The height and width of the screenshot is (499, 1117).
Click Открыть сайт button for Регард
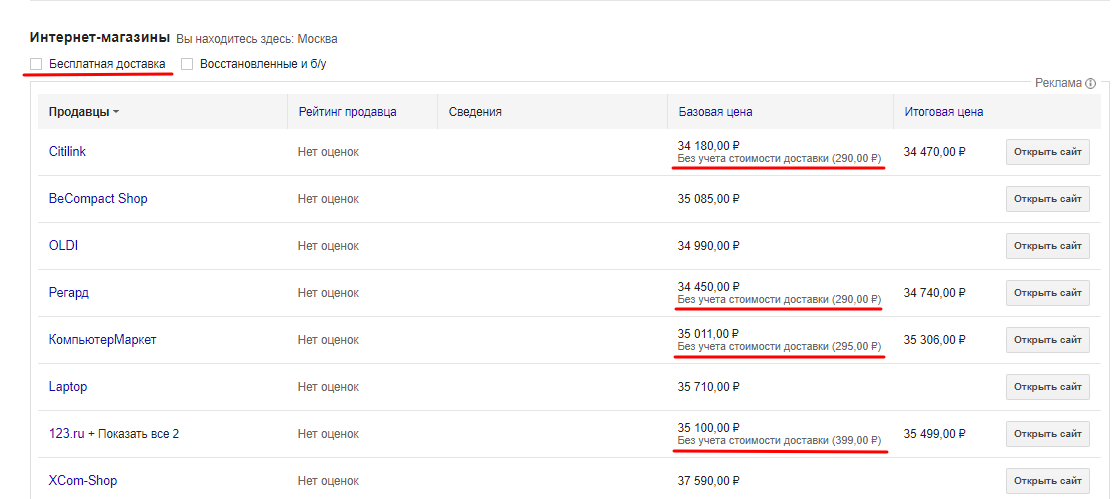(1048, 293)
